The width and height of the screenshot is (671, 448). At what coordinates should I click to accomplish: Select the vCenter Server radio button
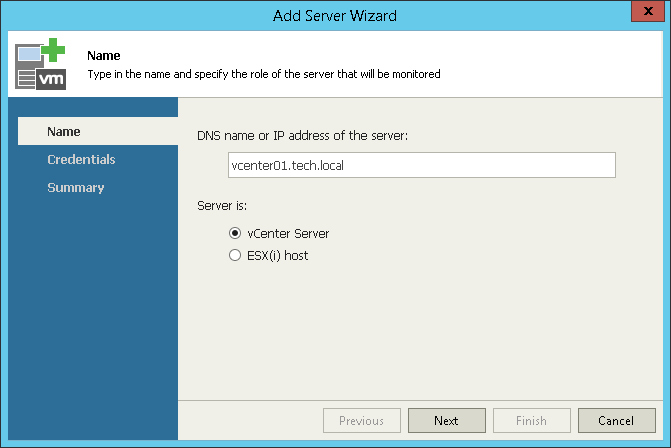pos(235,234)
